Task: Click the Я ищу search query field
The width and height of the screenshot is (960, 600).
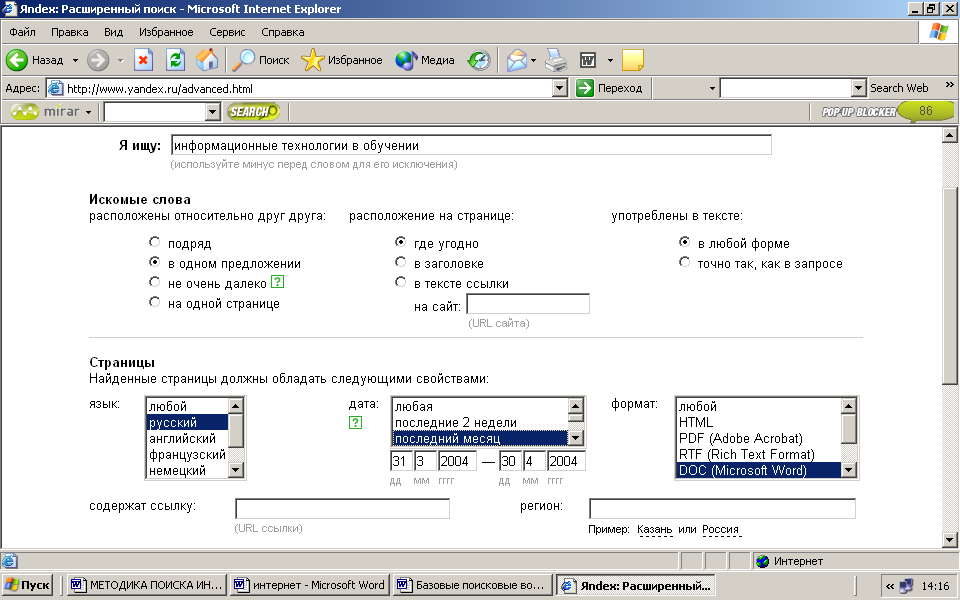Action: click(471, 145)
